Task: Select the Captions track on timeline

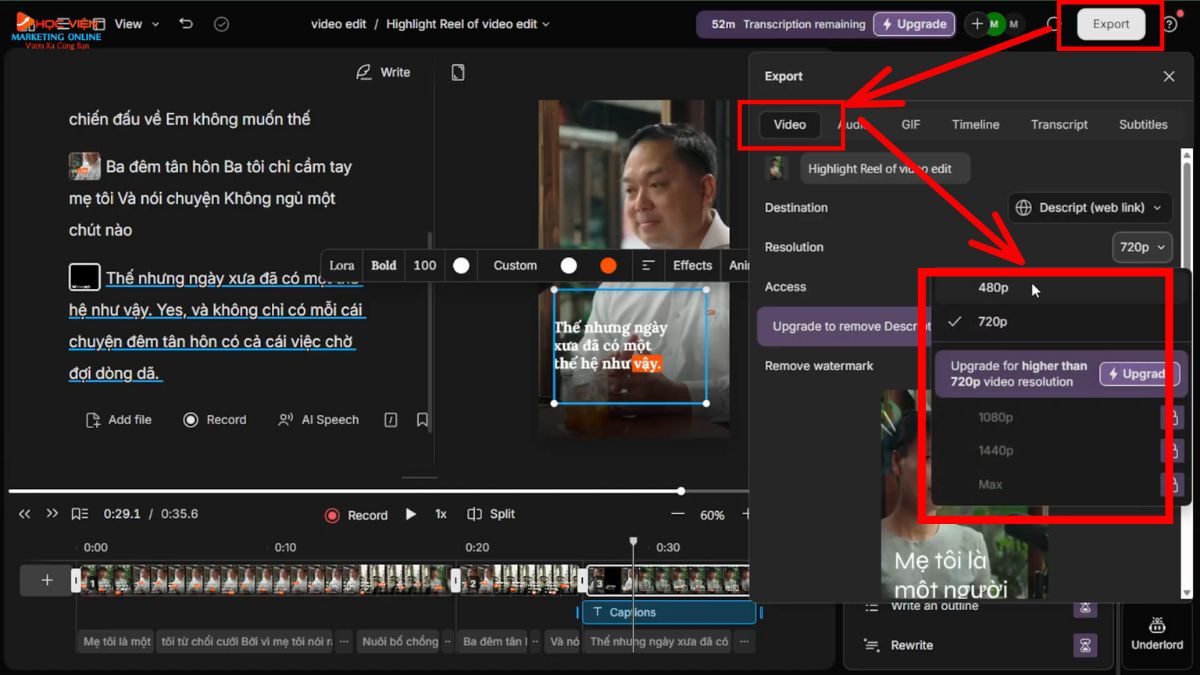Action: [668, 612]
